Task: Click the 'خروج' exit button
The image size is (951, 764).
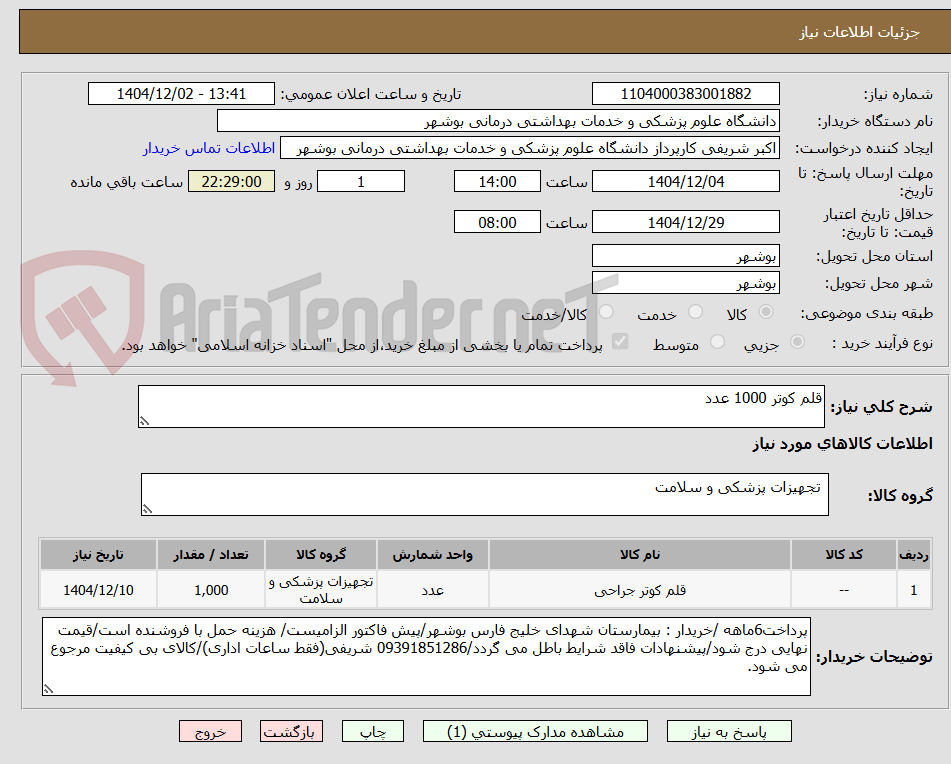Action: (210, 731)
